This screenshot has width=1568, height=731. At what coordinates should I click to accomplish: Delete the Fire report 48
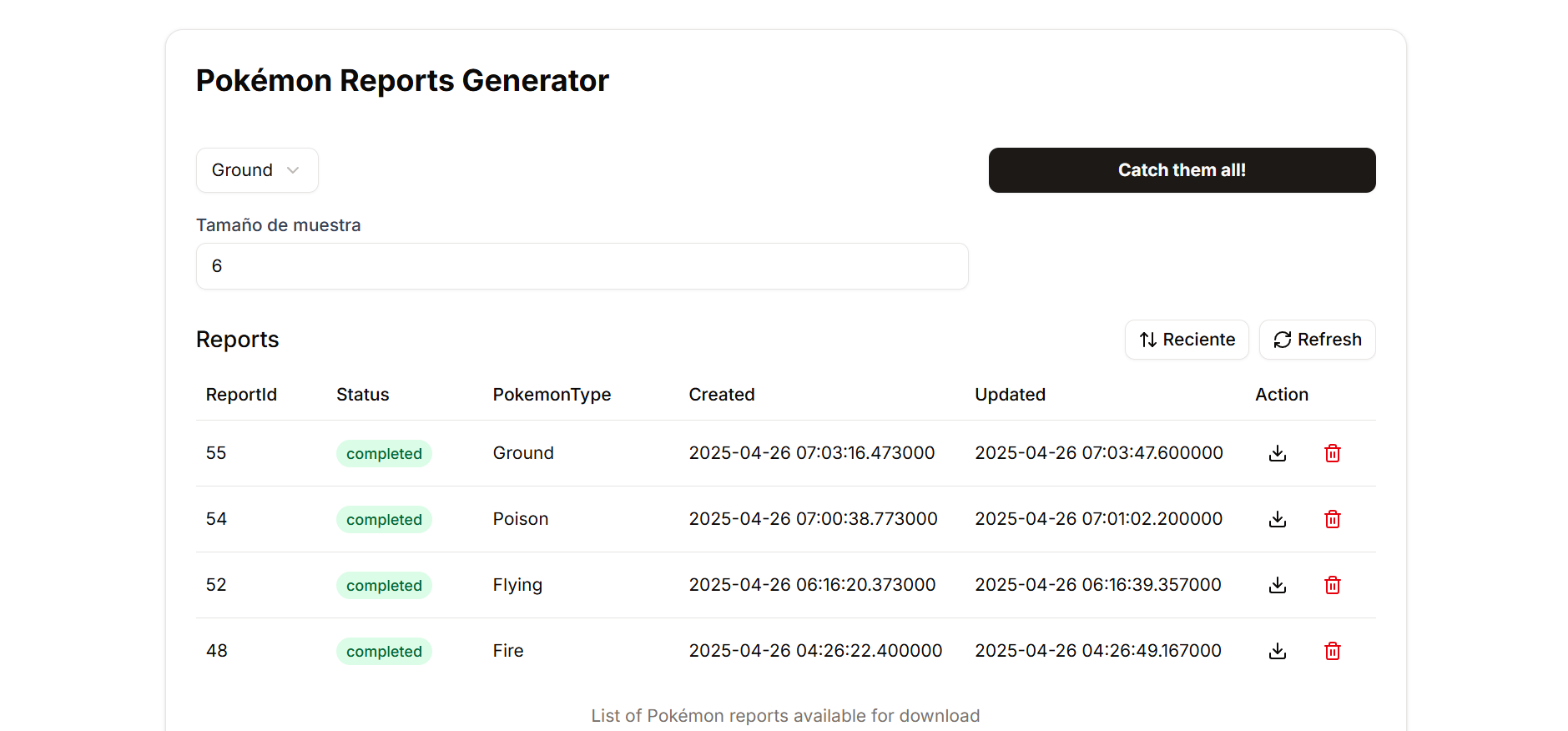[x=1332, y=651]
